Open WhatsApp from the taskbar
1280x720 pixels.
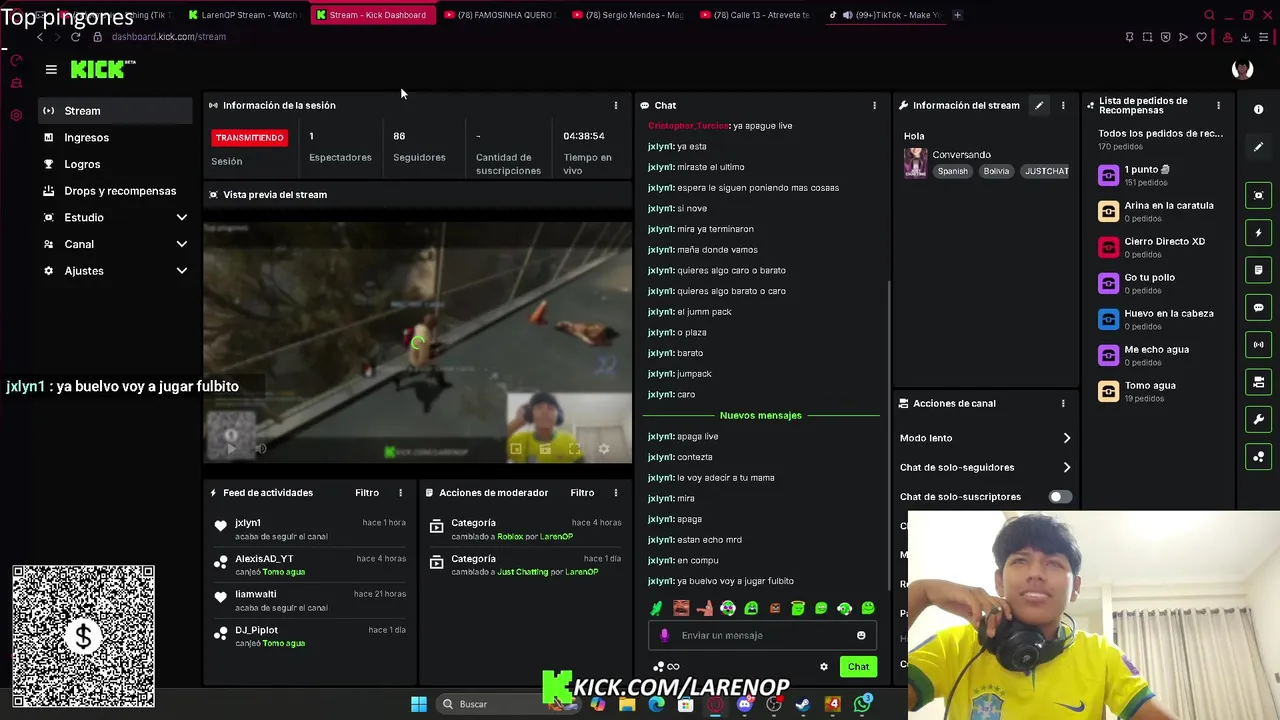point(862,704)
